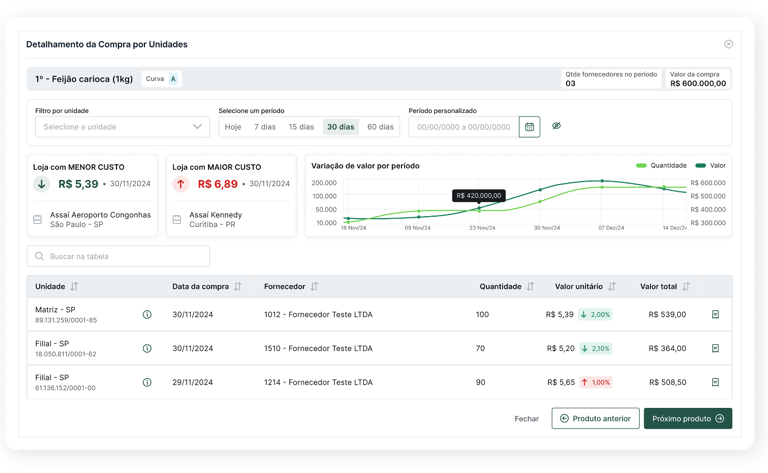Click supplier 1012 - Fornecedor Teste LTDA
768x473 pixels.
click(318, 314)
